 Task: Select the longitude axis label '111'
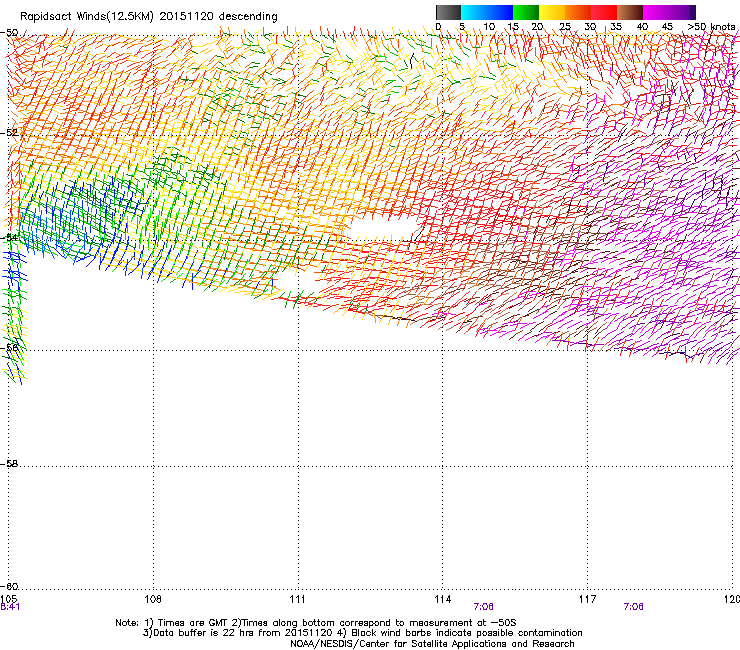click(x=297, y=599)
